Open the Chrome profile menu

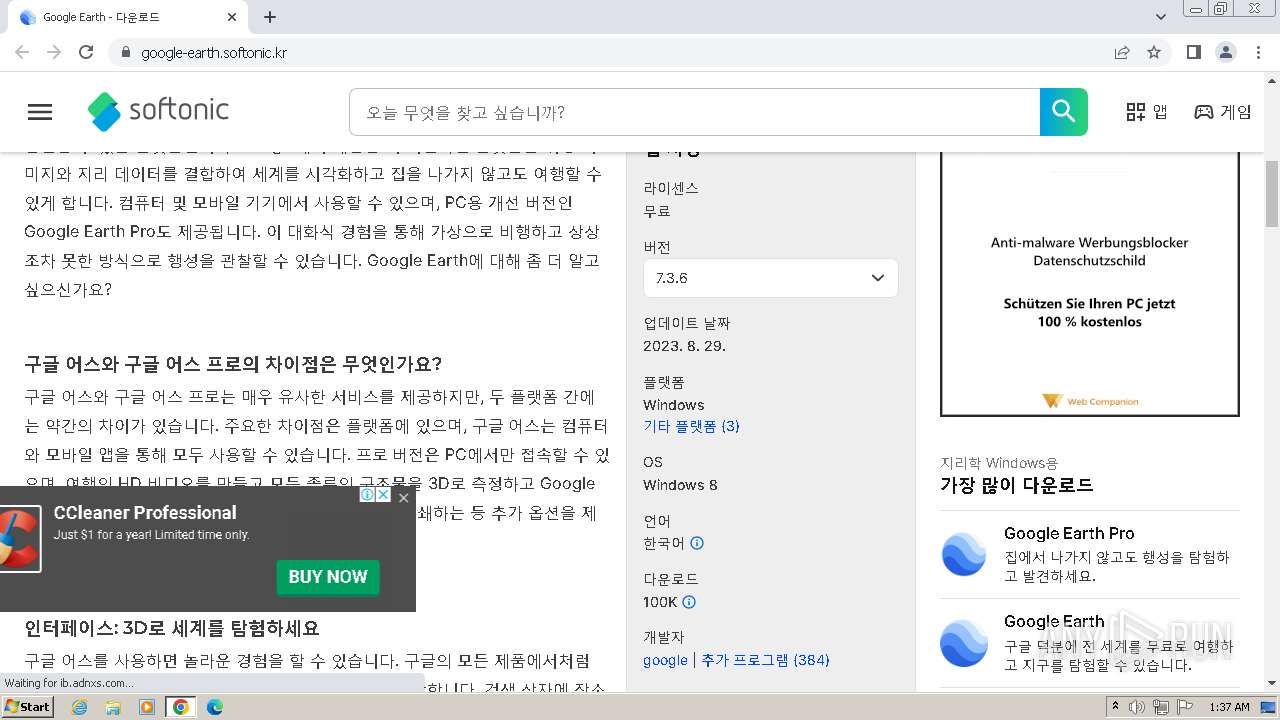coord(1225,52)
